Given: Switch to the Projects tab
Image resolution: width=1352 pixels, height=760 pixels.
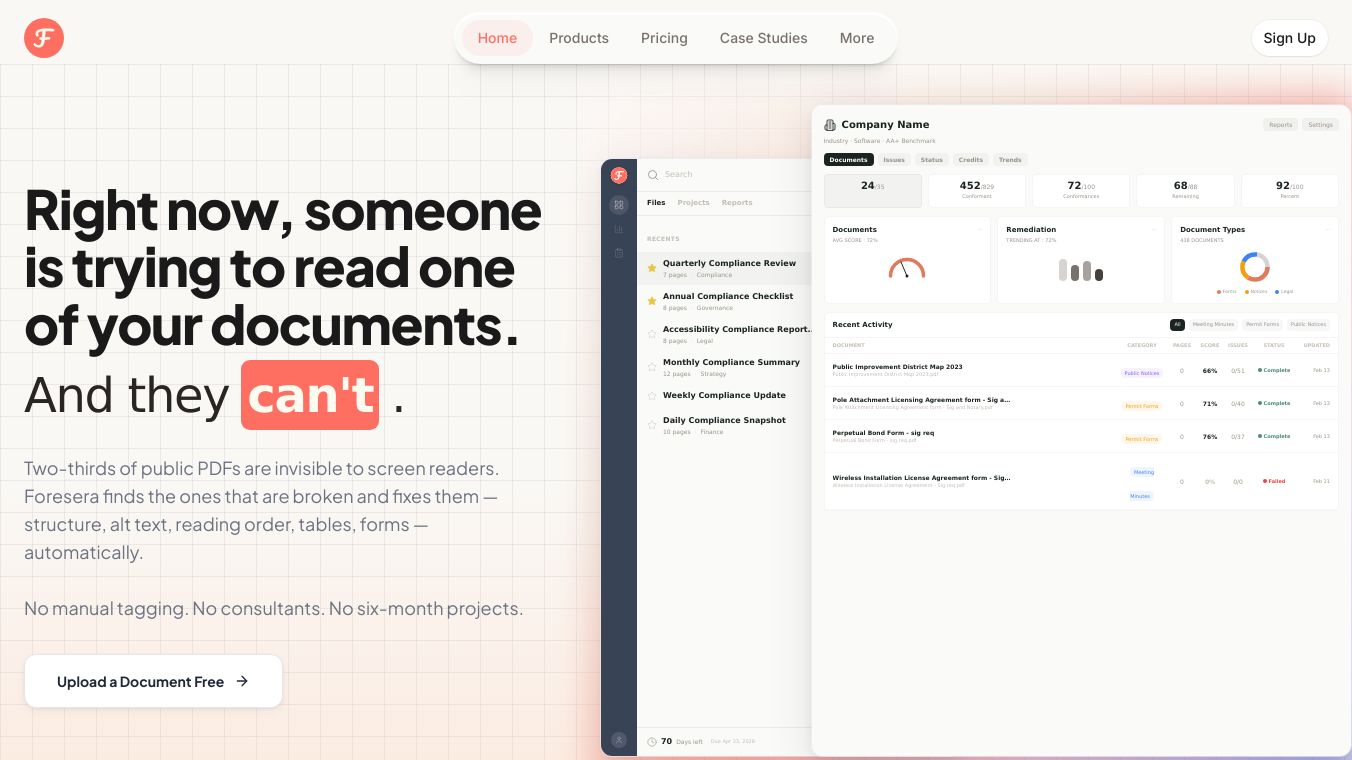Looking at the screenshot, I should point(693,203).
